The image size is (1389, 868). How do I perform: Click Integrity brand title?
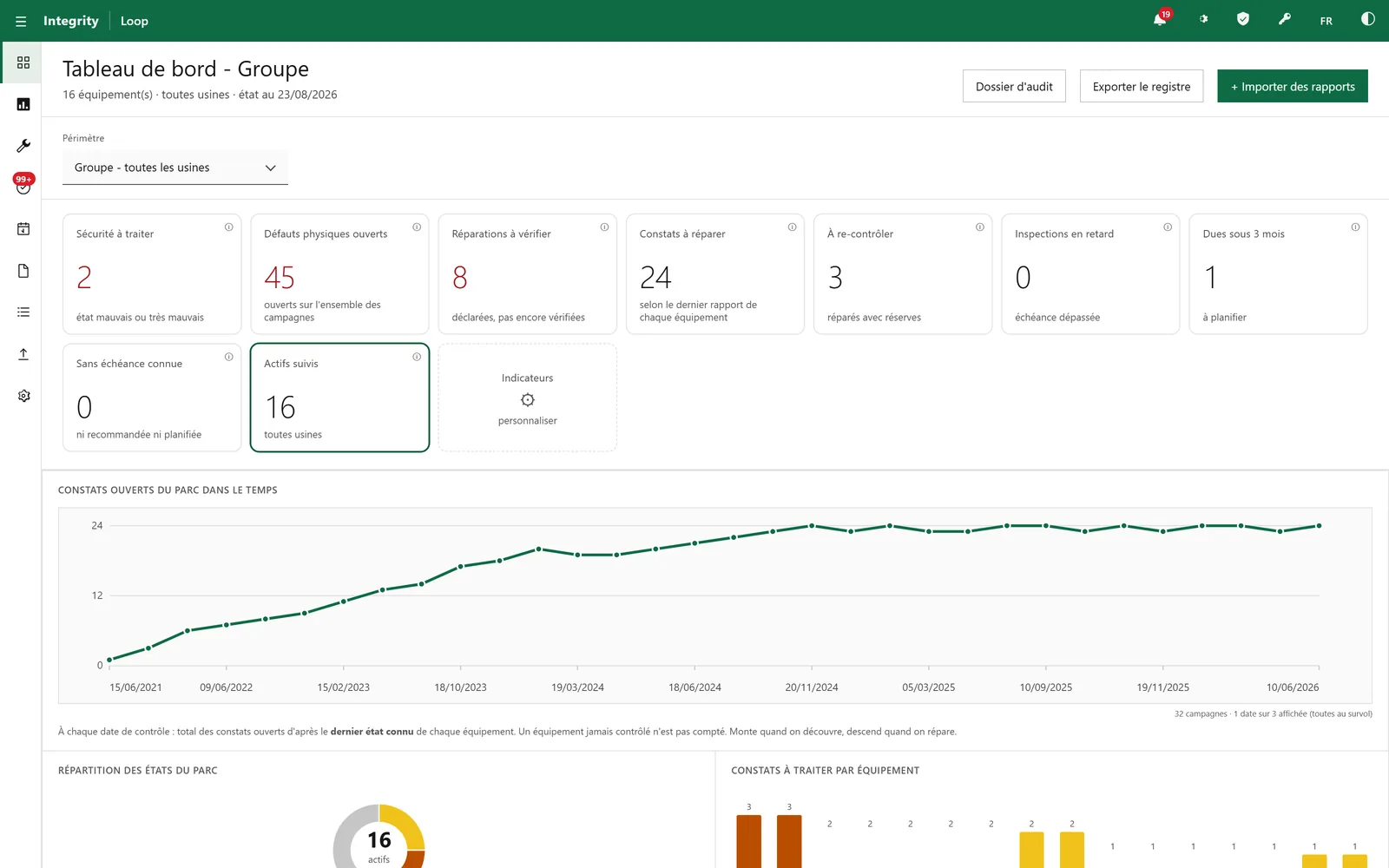71,21
